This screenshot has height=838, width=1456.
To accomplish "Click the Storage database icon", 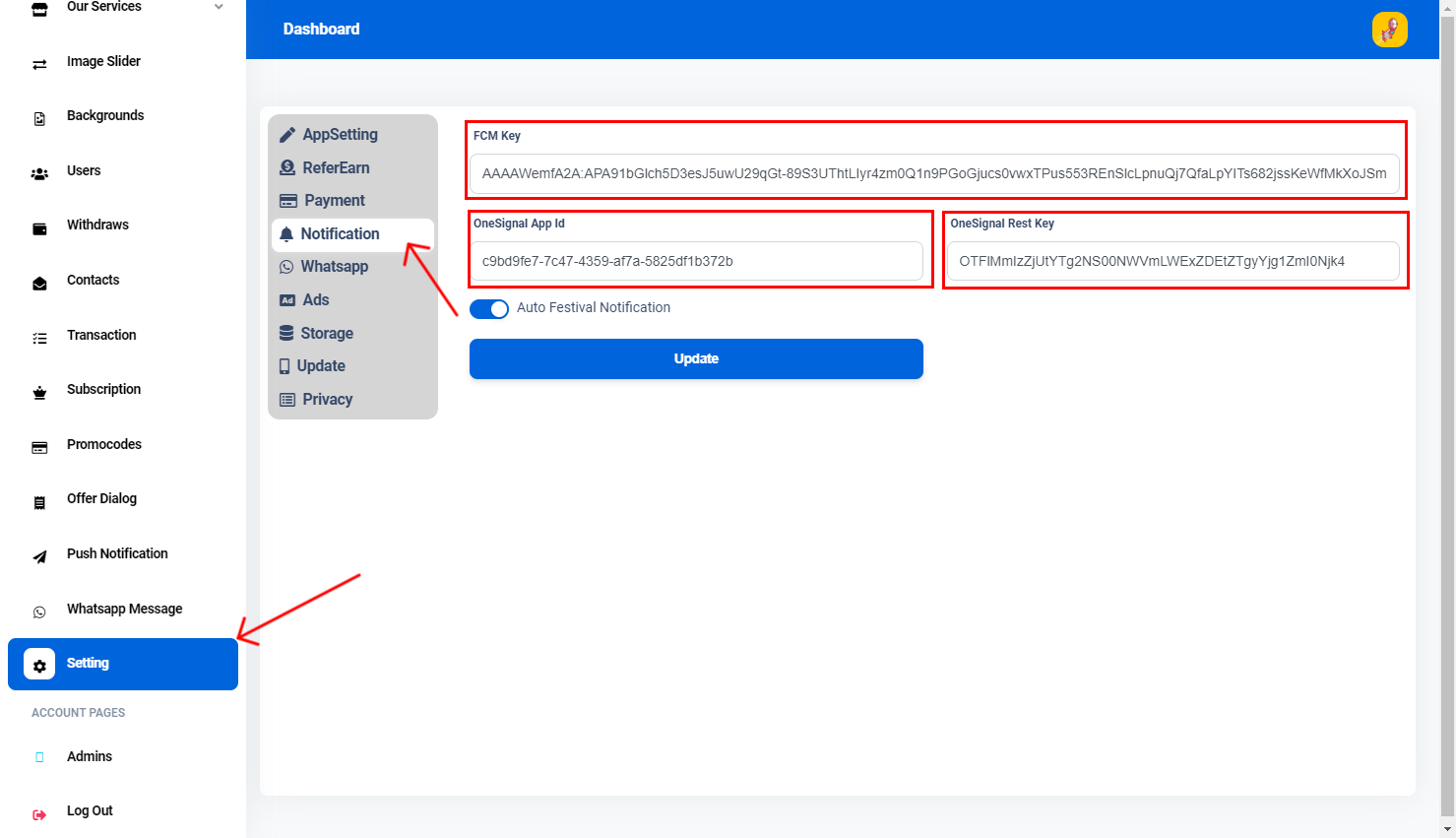I will pyautogui.click(x=286, y=334).
